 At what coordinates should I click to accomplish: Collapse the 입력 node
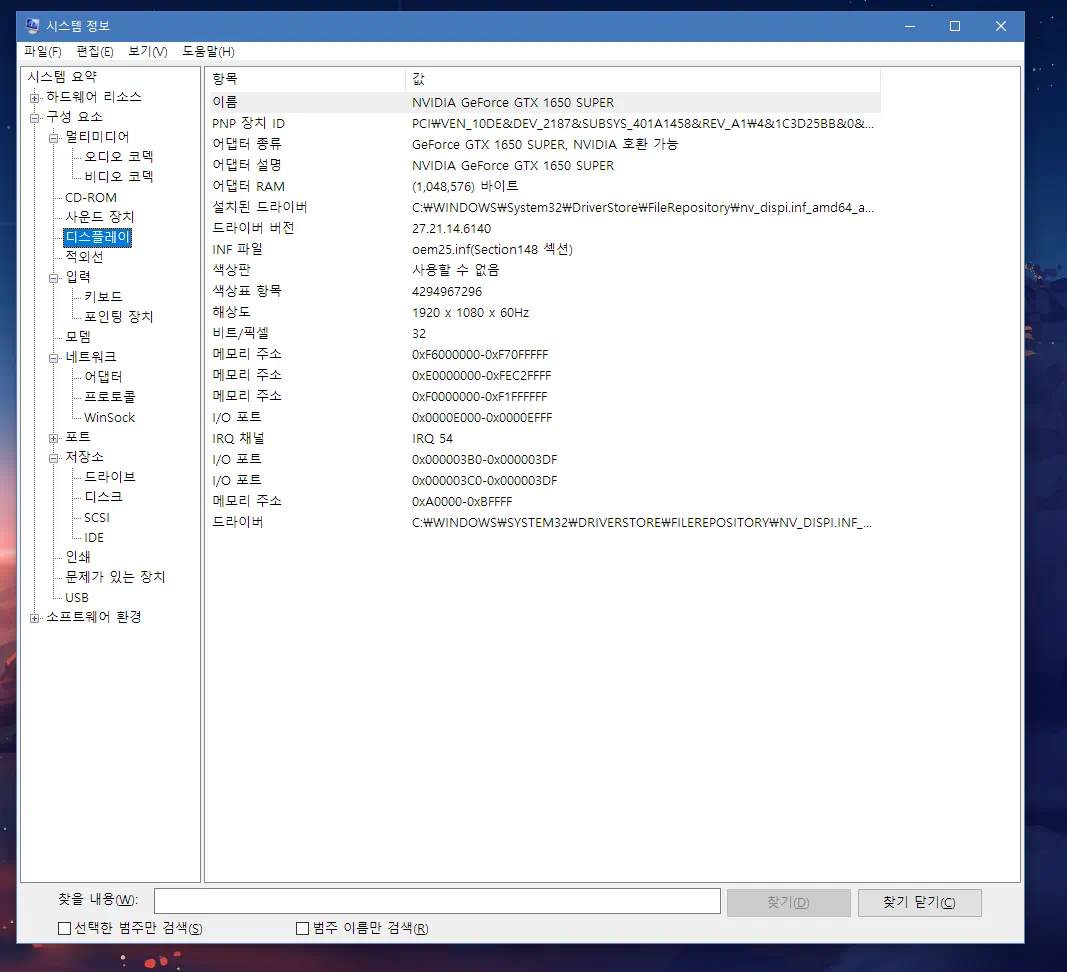tap(53, 278)
